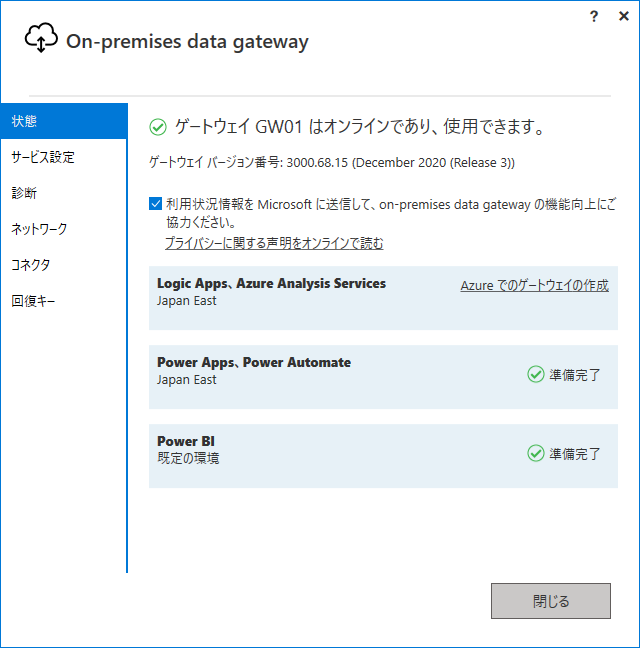Image resolution: width=640 pixels, height=648 pixels.
Task: Open the privacy statement online link
Action: coord(274,243)
